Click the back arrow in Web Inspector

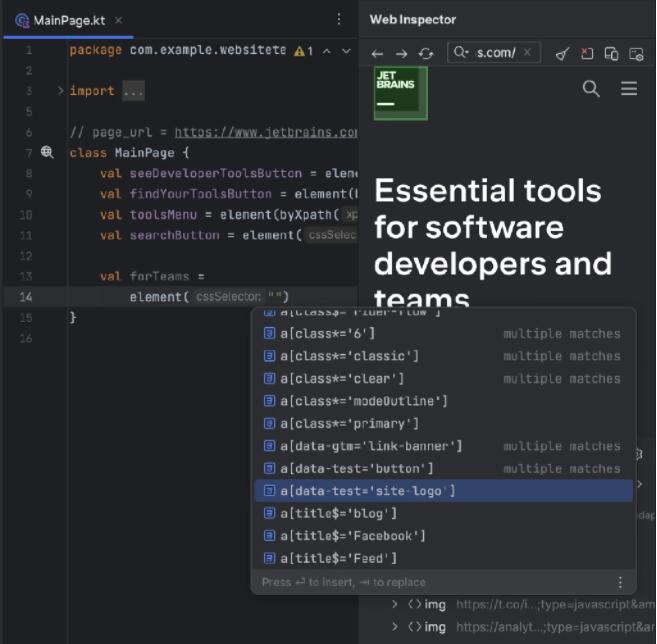click(377, 53)
